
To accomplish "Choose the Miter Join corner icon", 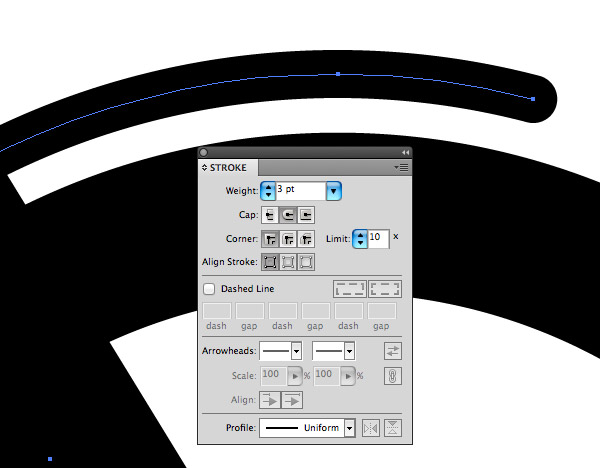I will tap(270, 239).
